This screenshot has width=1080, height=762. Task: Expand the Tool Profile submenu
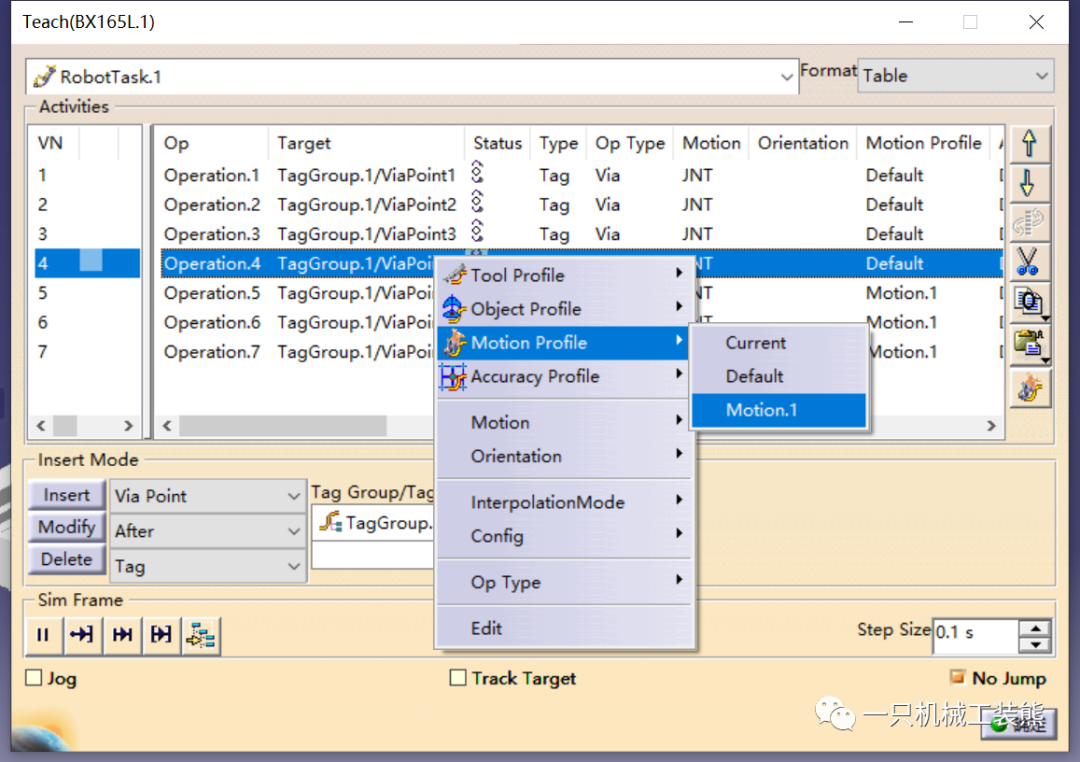coord(679,274)
